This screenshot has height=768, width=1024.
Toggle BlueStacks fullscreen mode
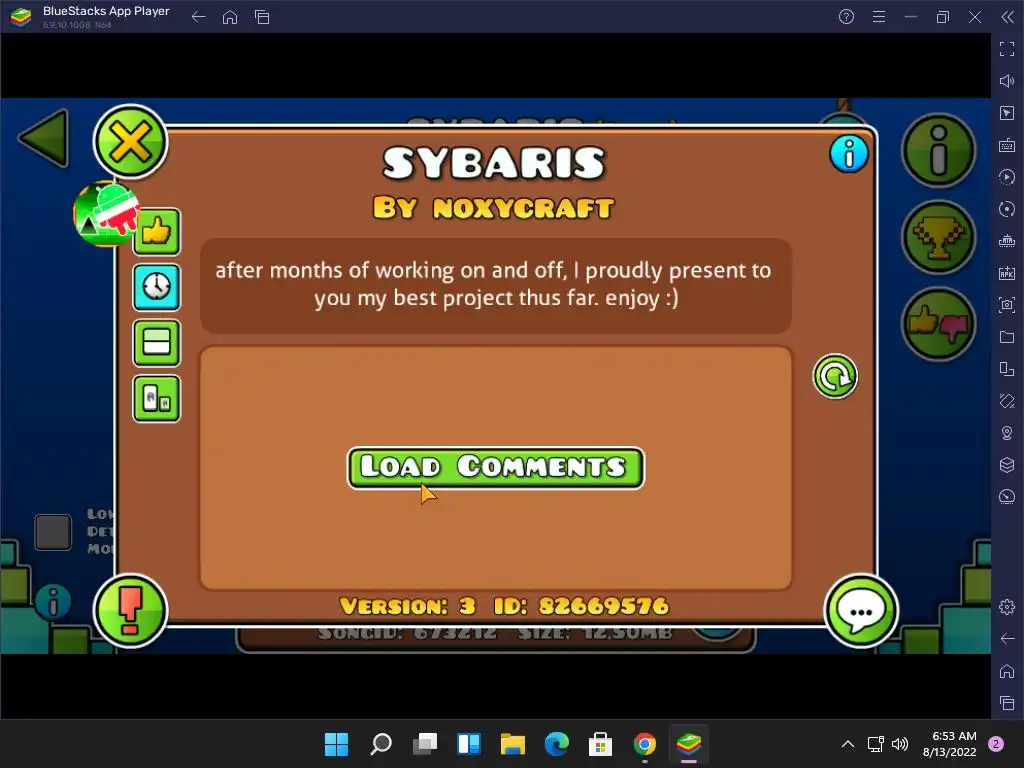click(1007, 49)
